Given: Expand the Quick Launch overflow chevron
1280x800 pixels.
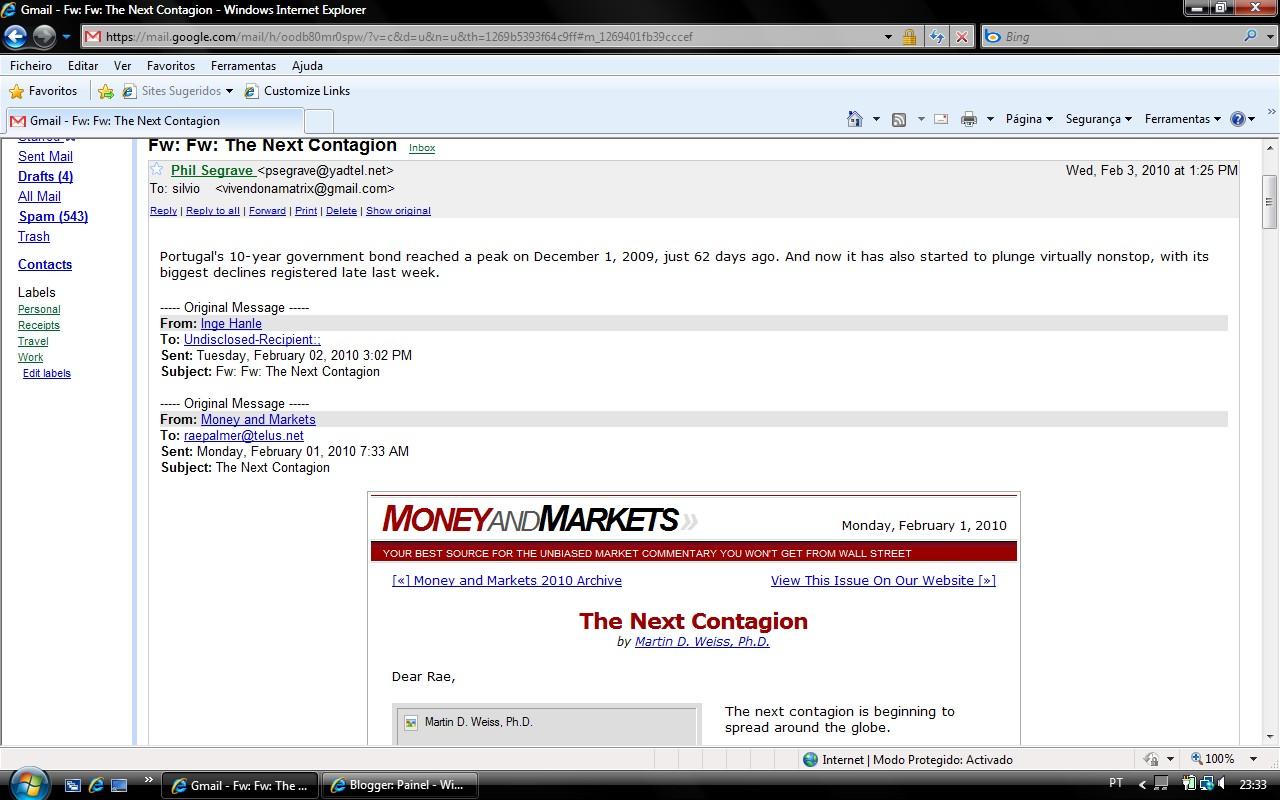Looking at the screenshot, I should 149,780.
